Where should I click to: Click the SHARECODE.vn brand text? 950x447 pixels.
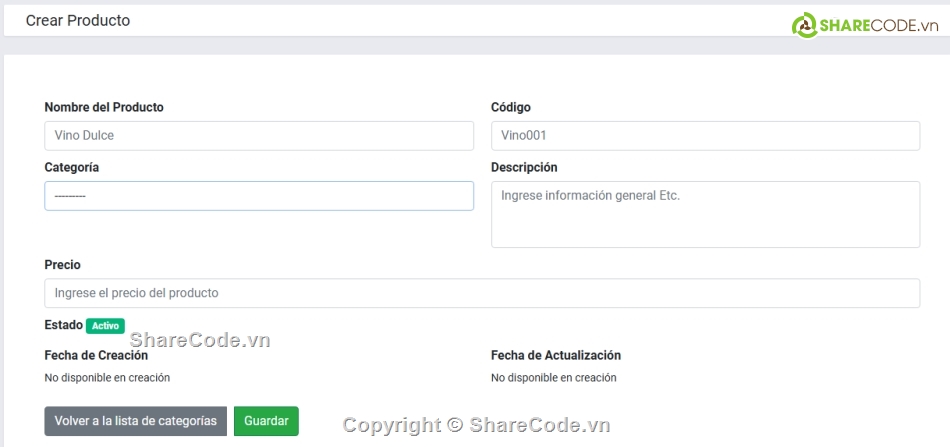878,27
